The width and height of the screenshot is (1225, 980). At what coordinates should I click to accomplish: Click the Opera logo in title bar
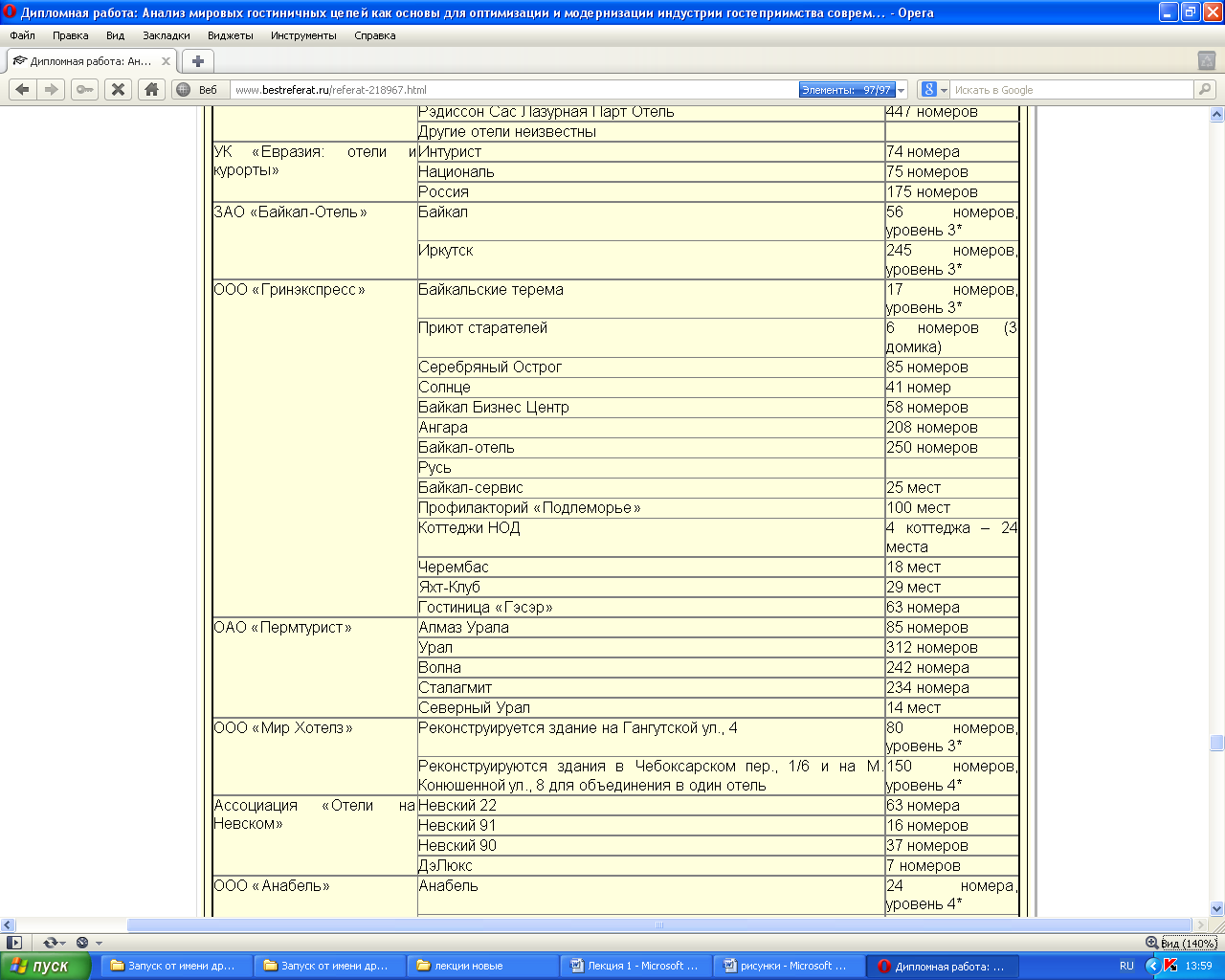click(10, 12)
